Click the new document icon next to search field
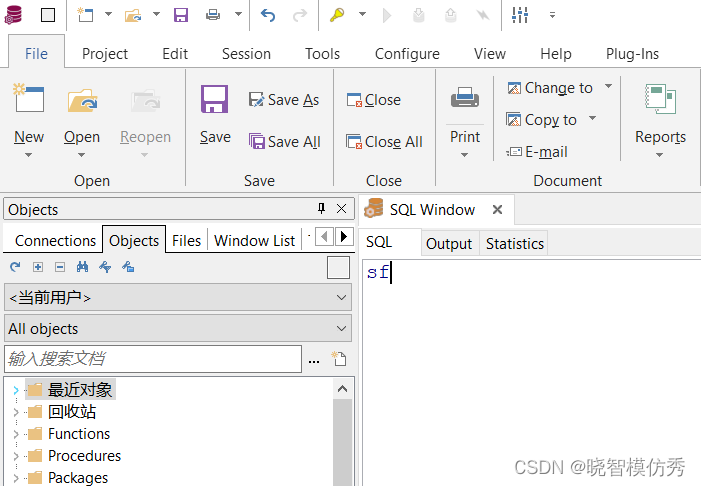Viewport: 701px width, 486px height. (x=338, y=359)
